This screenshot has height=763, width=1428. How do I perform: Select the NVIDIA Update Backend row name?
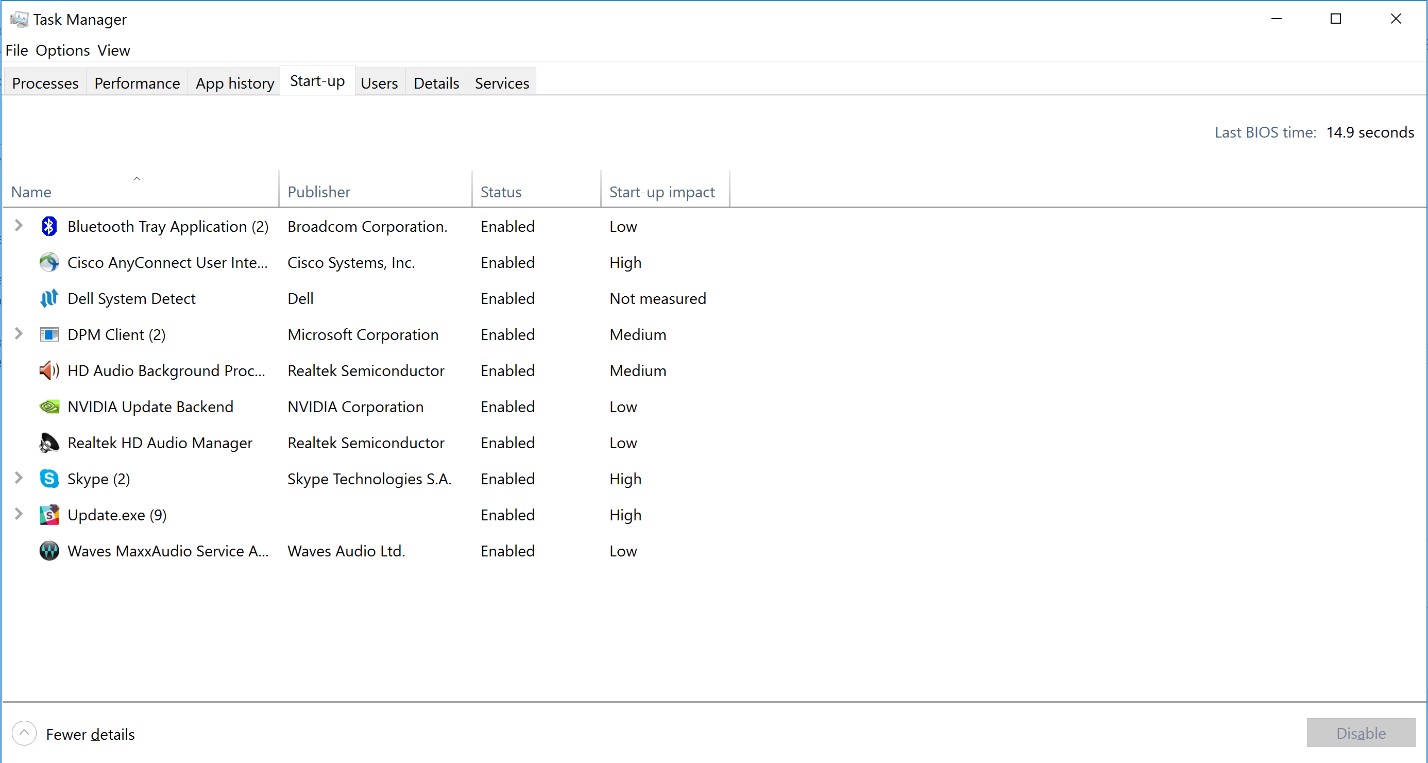pos(150,407)
